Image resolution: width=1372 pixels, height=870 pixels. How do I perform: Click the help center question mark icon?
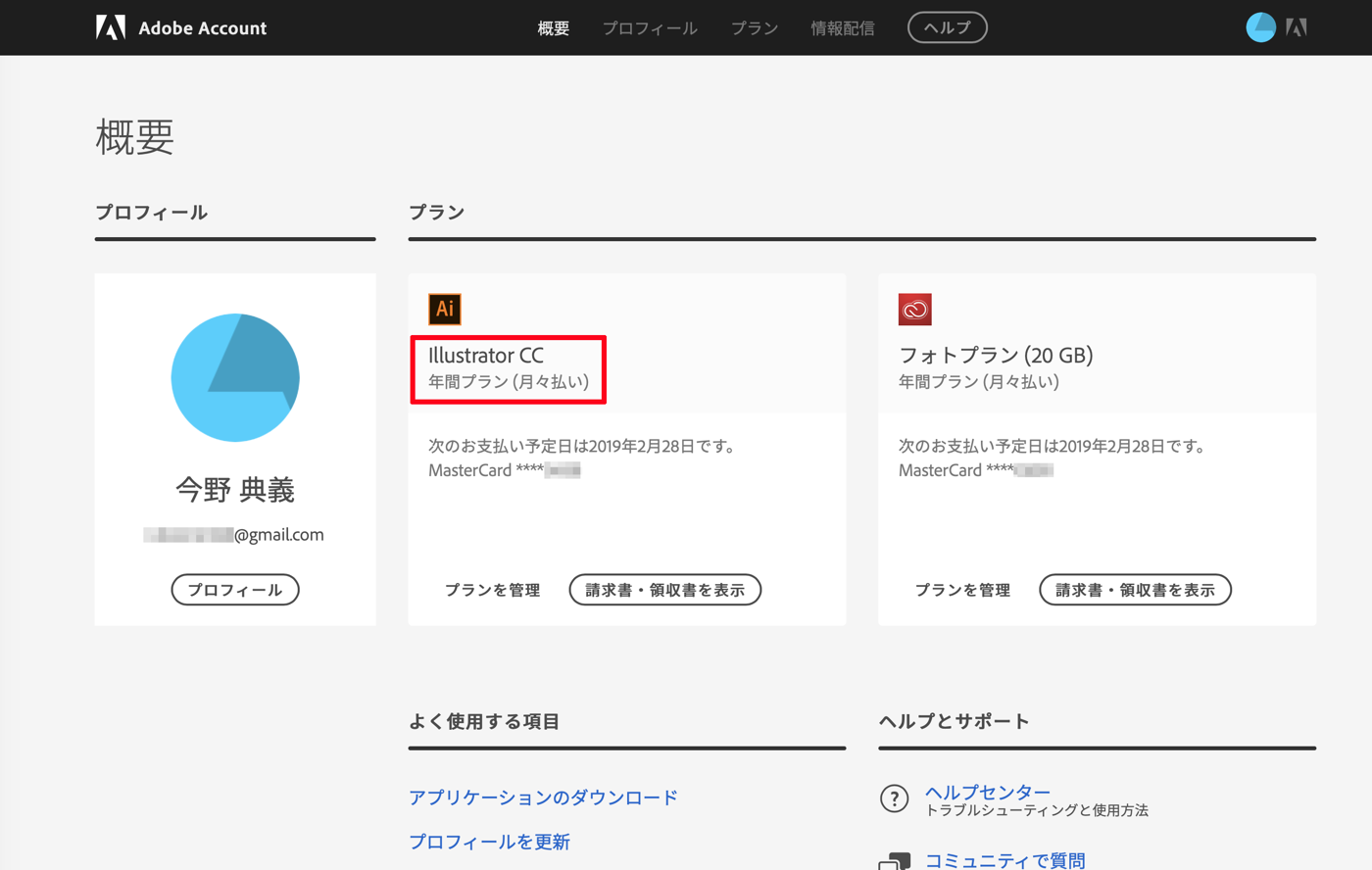pyautogui.click(x=894, y=798)
